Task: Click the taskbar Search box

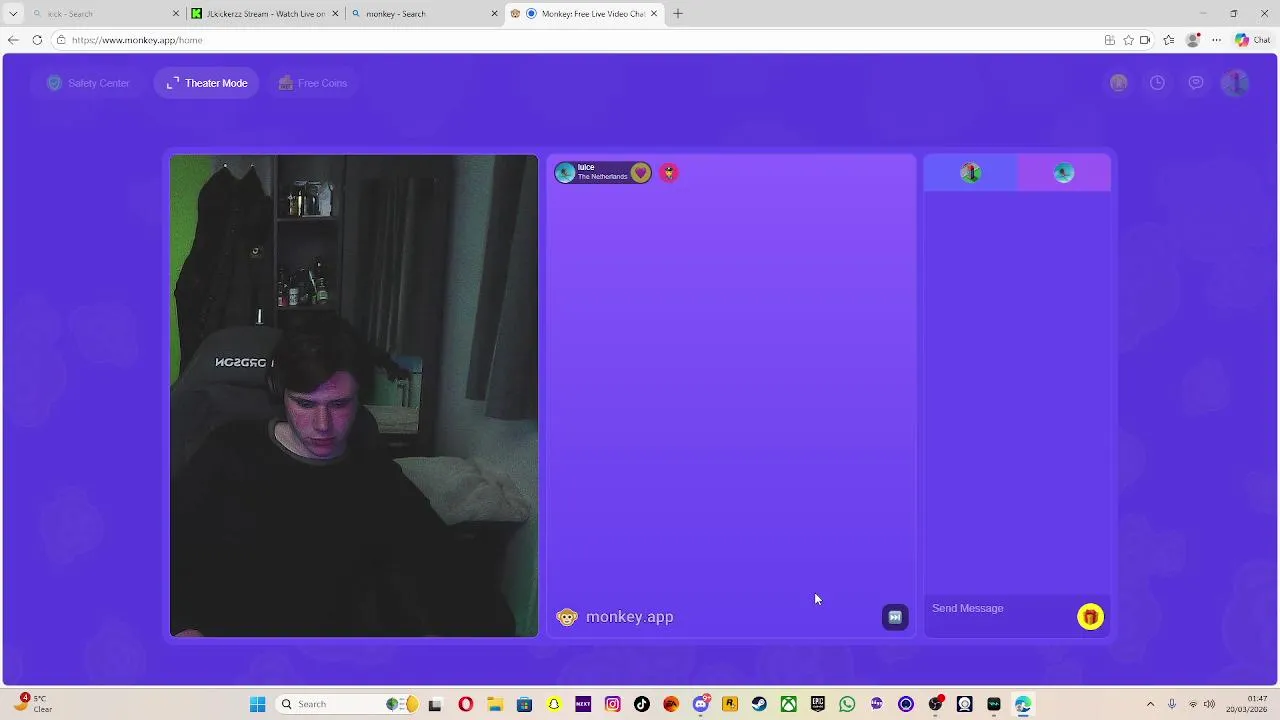Action: [x=346, y=704]
